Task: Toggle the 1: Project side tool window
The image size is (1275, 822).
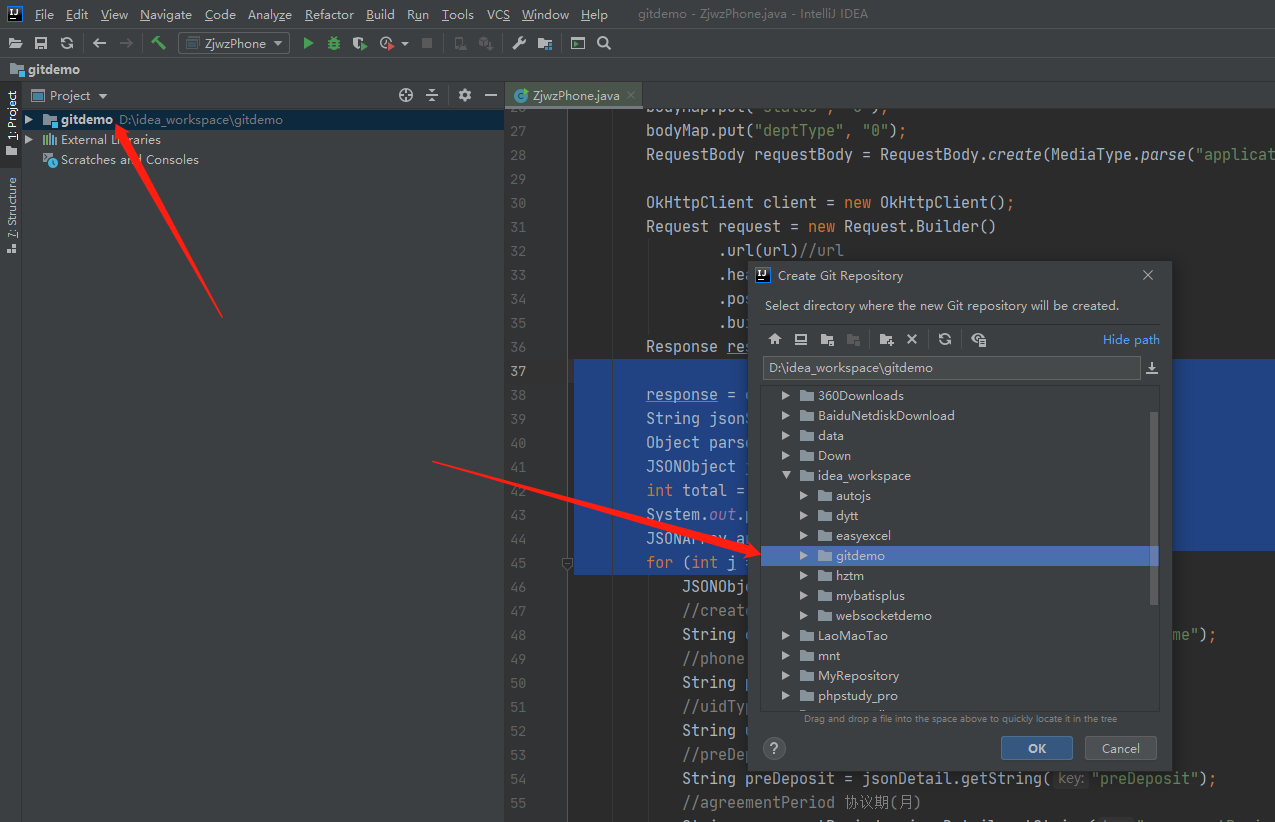Action: pyautogui.click(x=11, y=122)
